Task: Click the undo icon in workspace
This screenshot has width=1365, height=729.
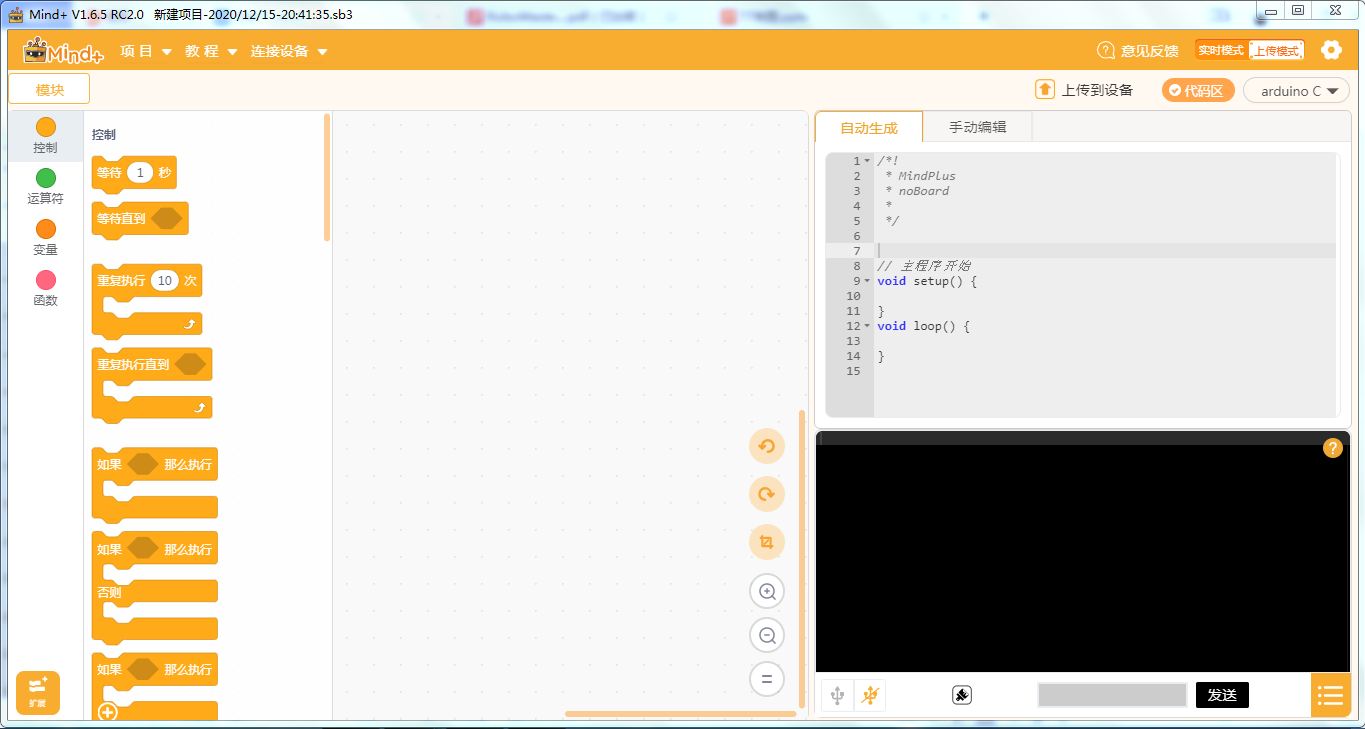Action: (767, 446)
